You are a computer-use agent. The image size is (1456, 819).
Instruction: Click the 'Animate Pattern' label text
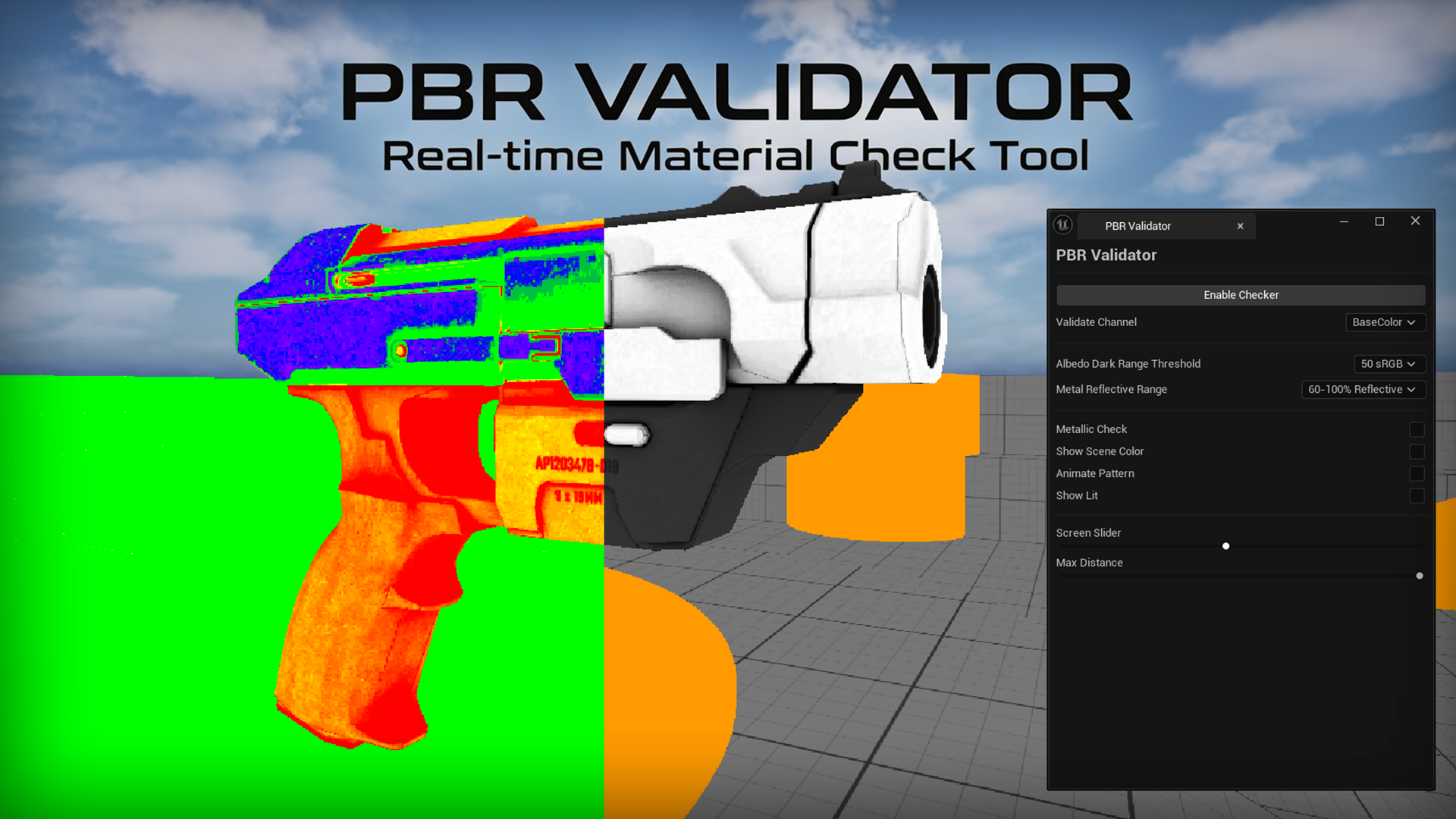click(1095, 473)
